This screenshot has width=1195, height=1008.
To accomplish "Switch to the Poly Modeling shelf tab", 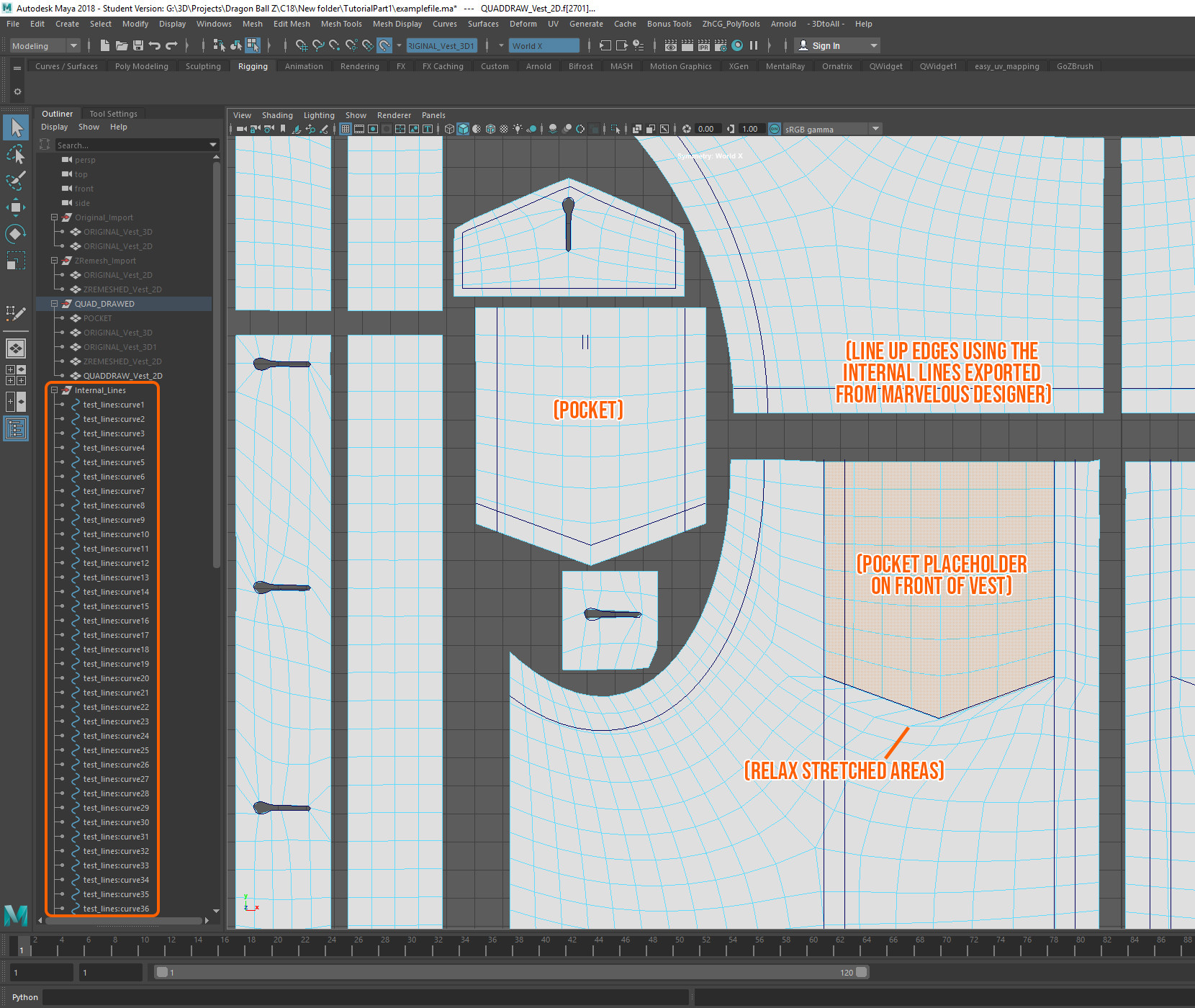I will pos(141,66).
